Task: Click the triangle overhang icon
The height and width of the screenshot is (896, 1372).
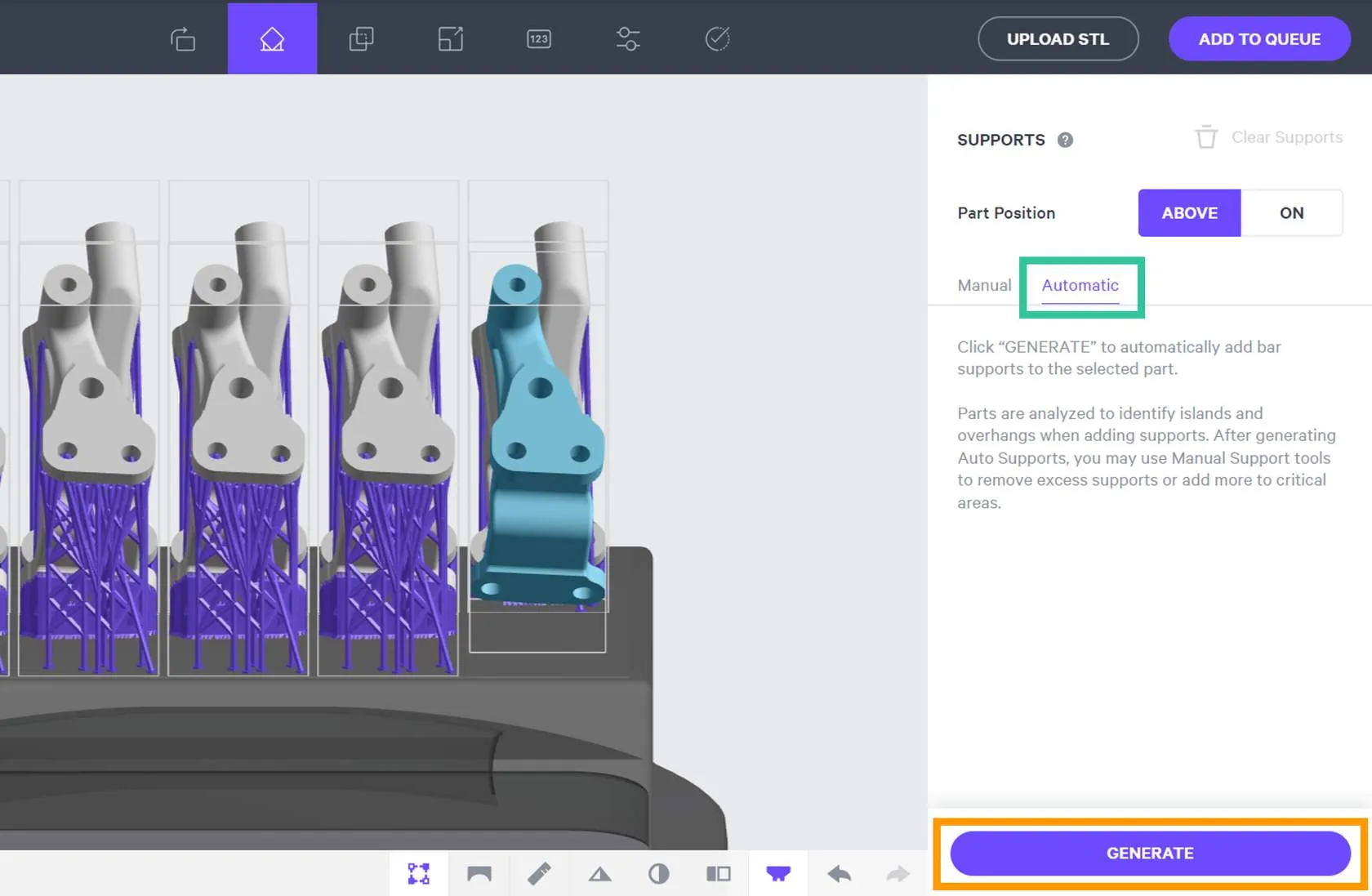Action: 599,874
